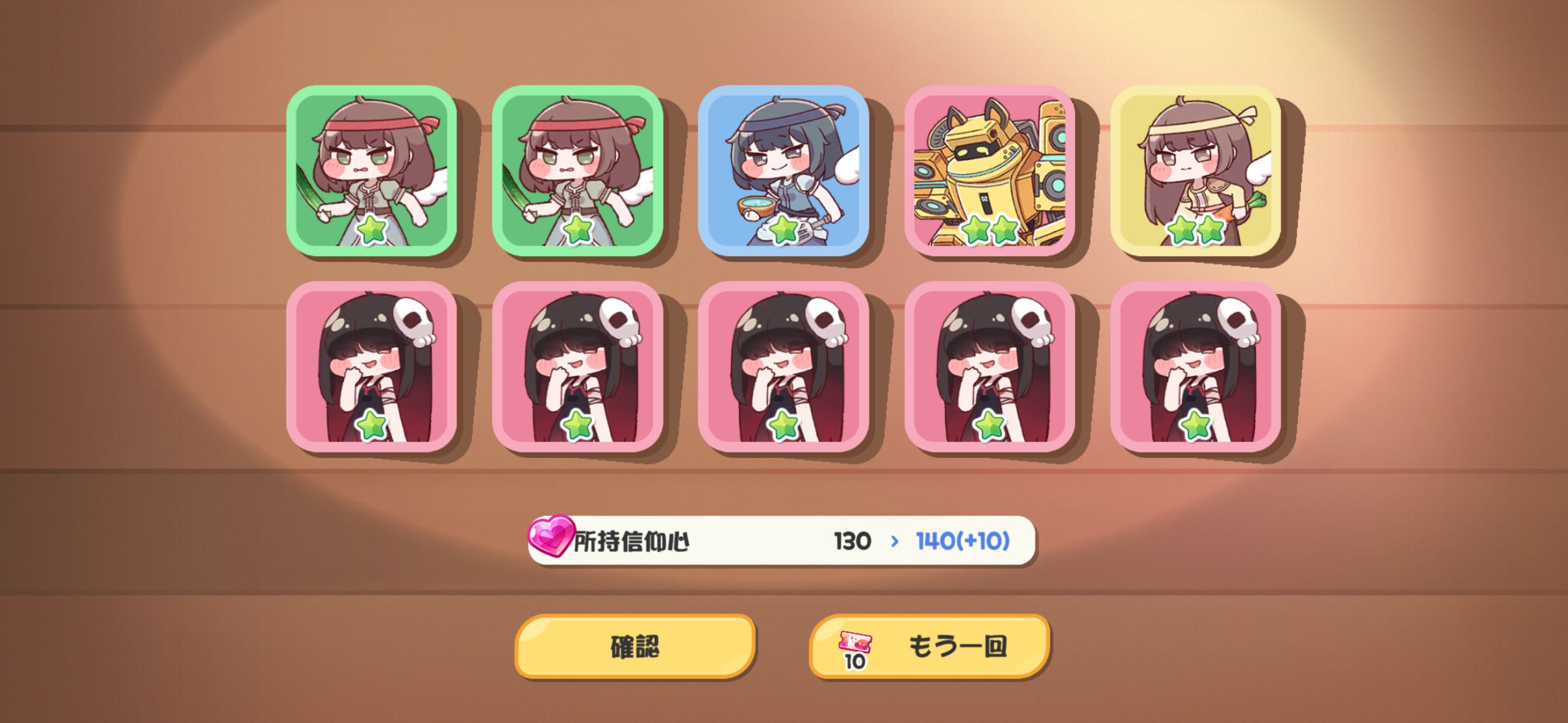Click the blue 140(+10) updated value
Screen dimensions: 1568x723
tap(962, 540)
